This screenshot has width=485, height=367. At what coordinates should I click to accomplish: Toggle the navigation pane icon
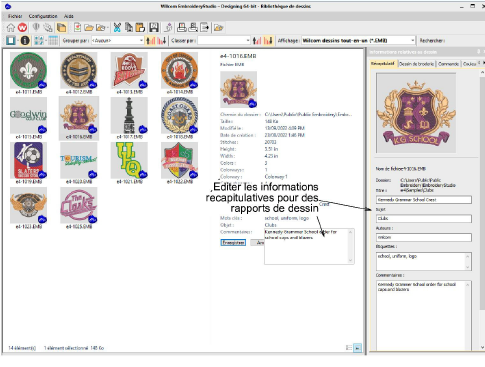(11, 41)
